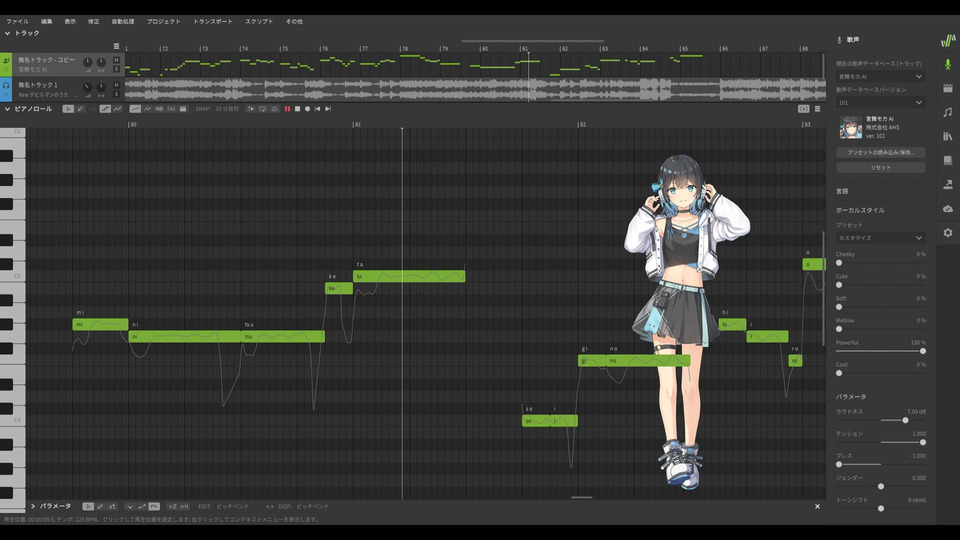Image resolution: width=960 pixels, height=540 pixels.
Task: Toggle waveform display in piano roll toolbar
Action: (159, 109)
